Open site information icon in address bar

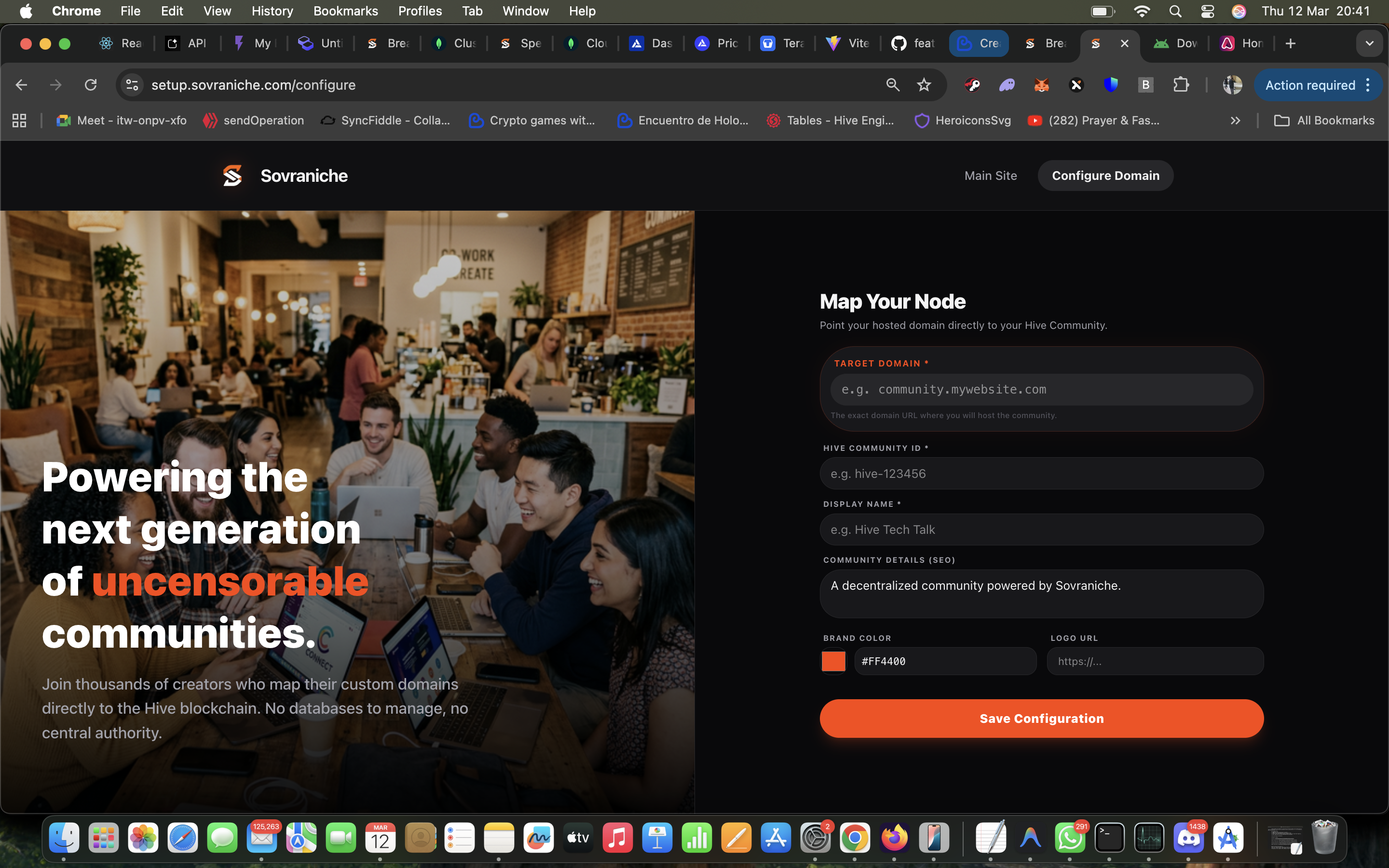point(132,85)
